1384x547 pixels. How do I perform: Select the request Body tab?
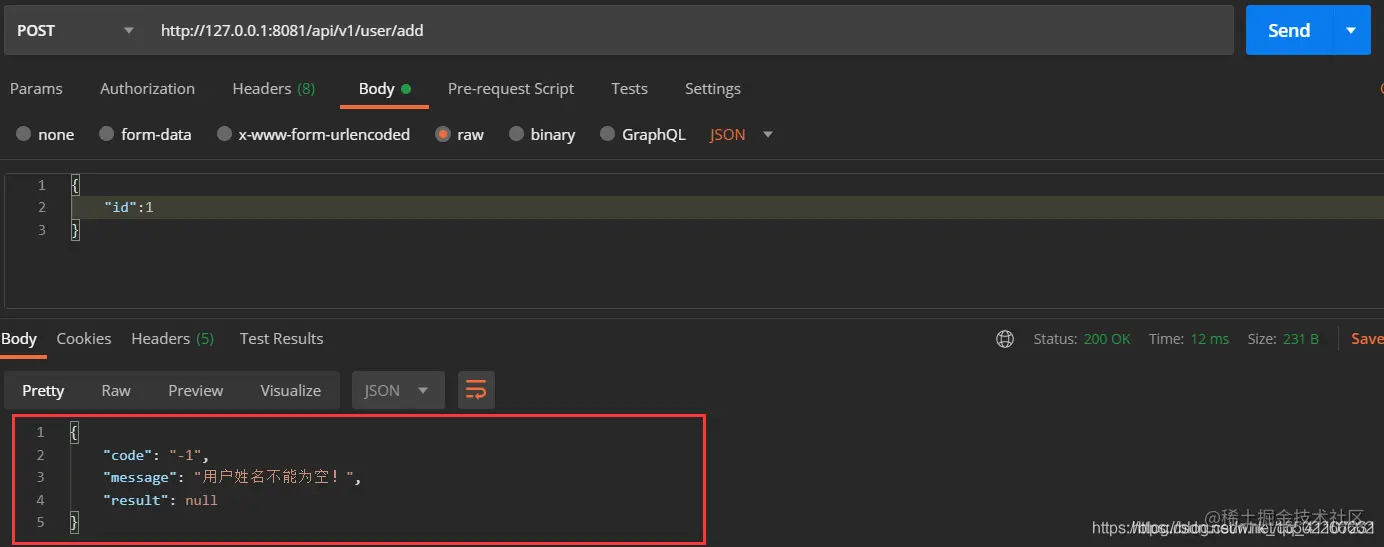385,88
